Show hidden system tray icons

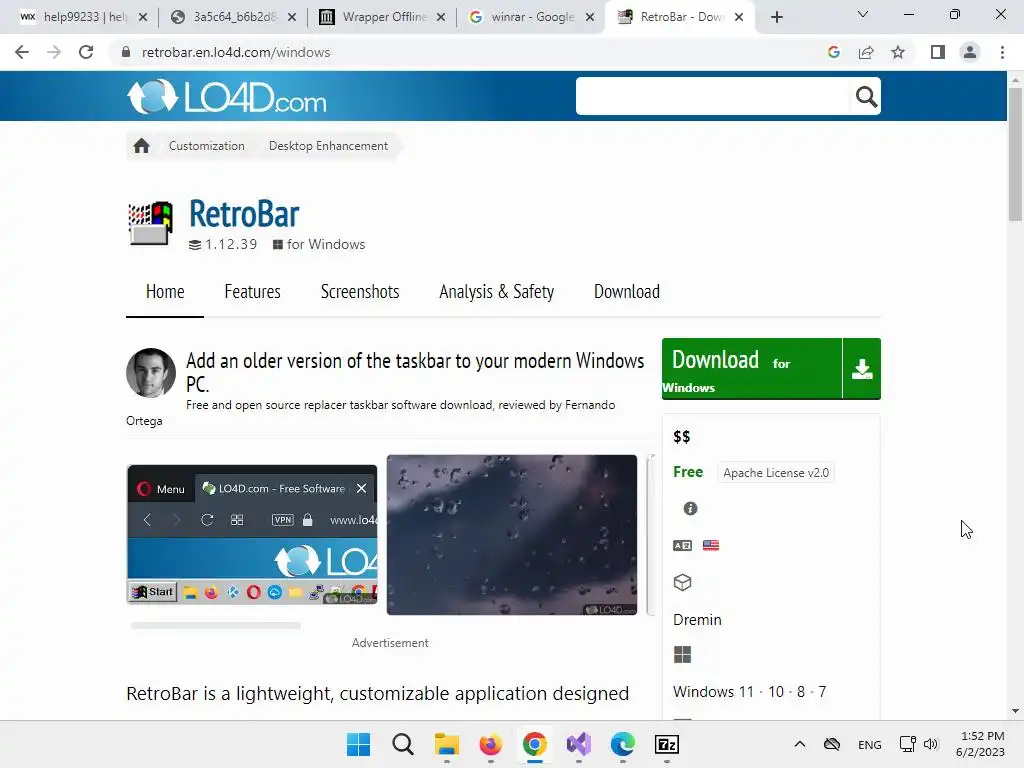(x=799, y=744)
